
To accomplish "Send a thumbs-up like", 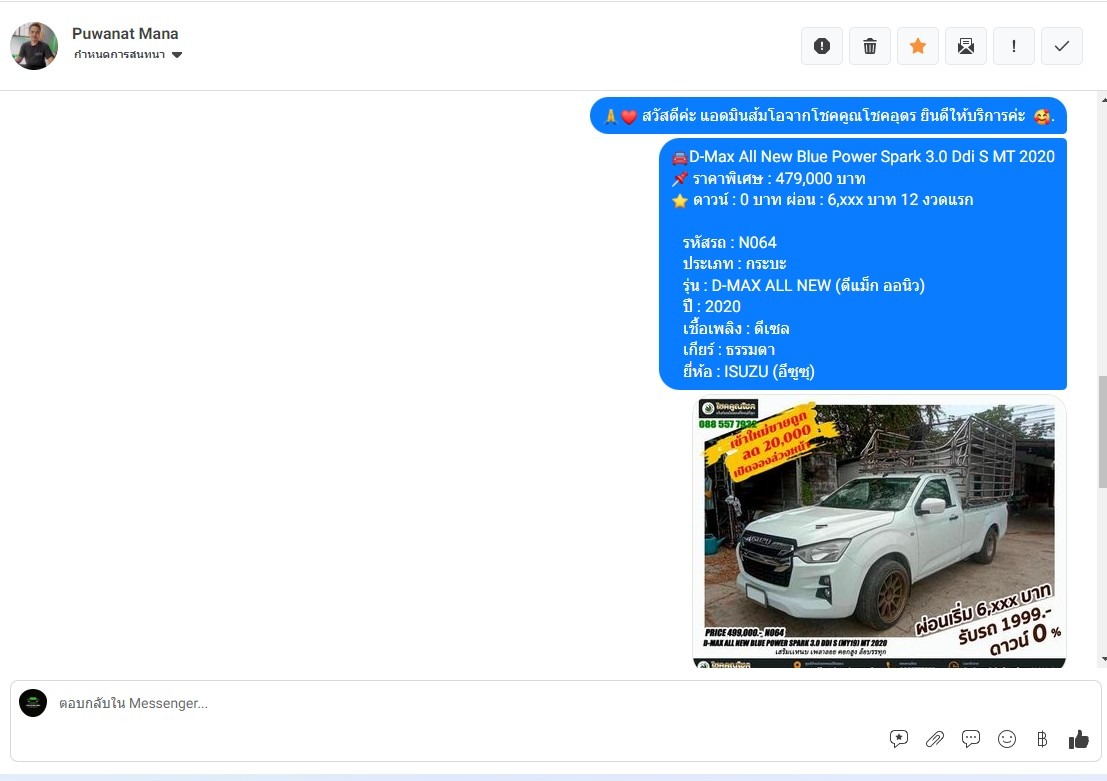I will [x=1079, y=739].
